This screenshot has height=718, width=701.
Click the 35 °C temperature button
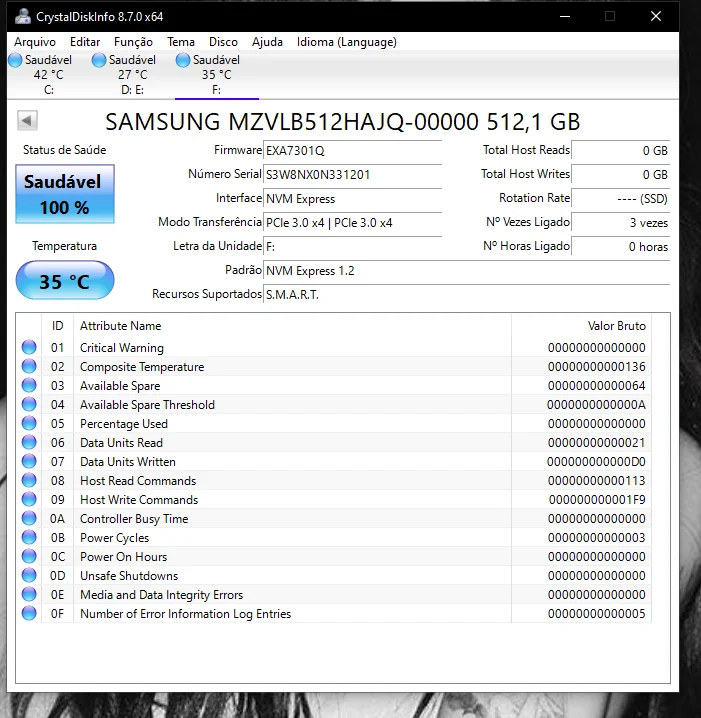pyautogui.click(x=65, y=280)
